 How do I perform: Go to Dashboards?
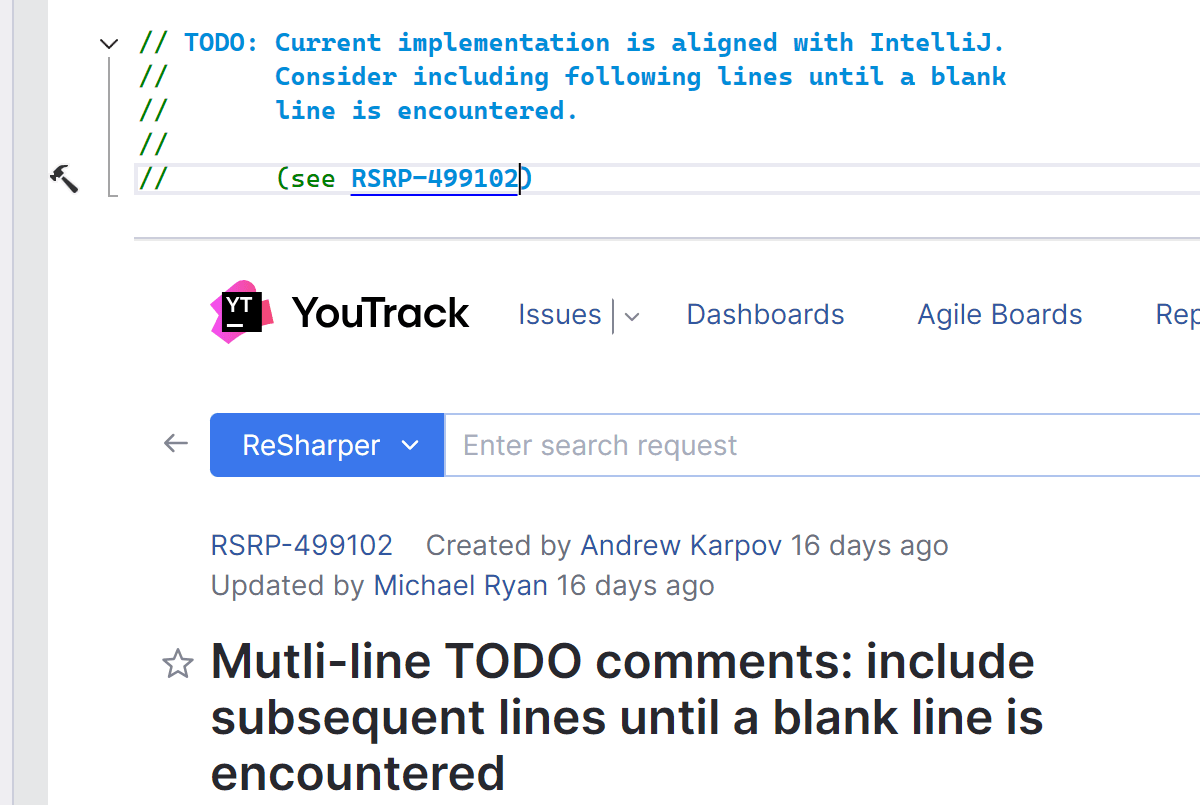765,315
